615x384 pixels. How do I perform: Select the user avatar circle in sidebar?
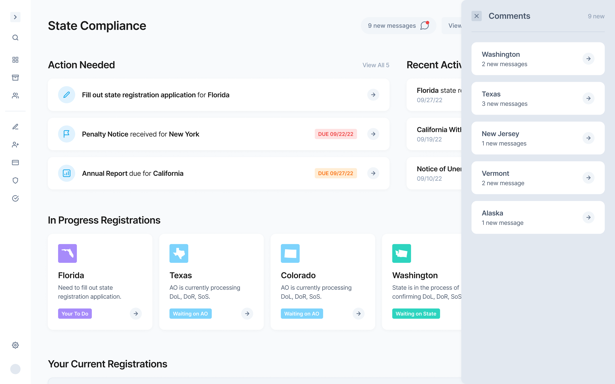15,369
